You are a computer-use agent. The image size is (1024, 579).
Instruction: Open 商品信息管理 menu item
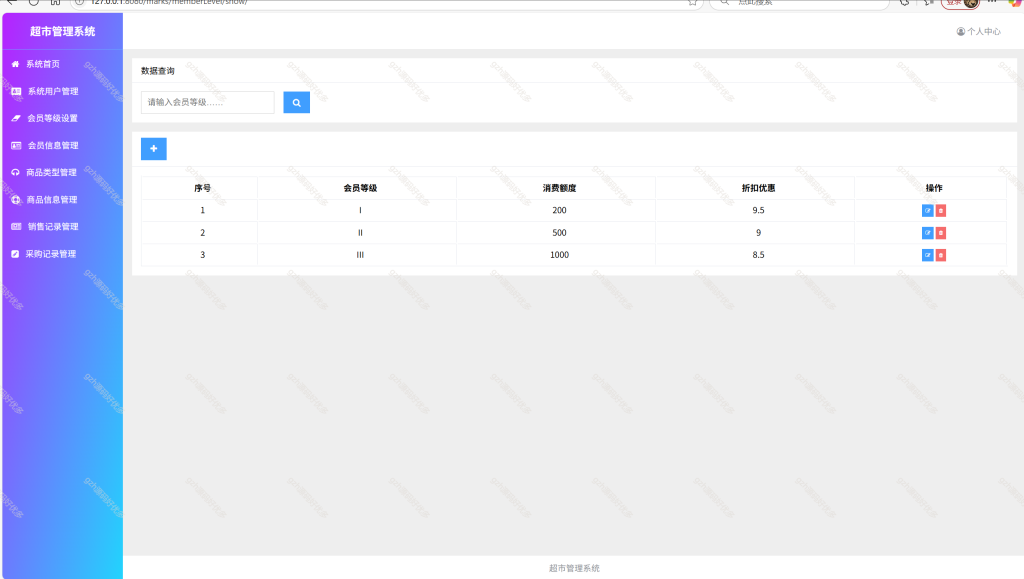click(x=52, y=200)
